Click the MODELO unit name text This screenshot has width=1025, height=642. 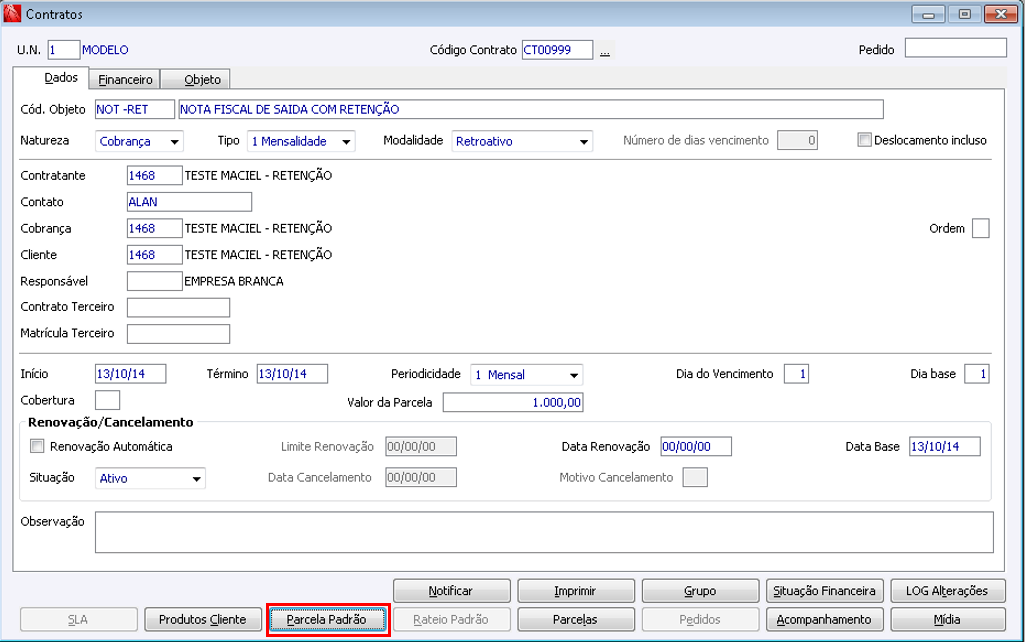pos(105,50)
